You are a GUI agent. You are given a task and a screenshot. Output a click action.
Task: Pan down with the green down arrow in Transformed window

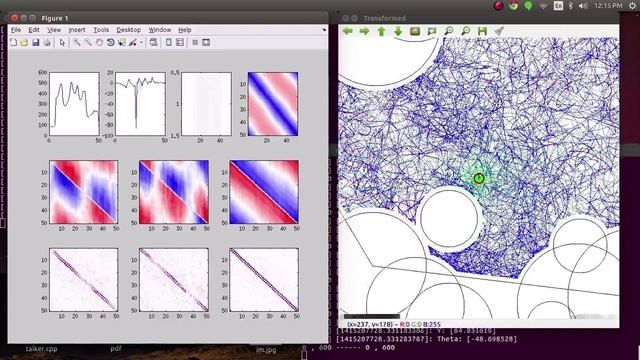coord(398,31)
